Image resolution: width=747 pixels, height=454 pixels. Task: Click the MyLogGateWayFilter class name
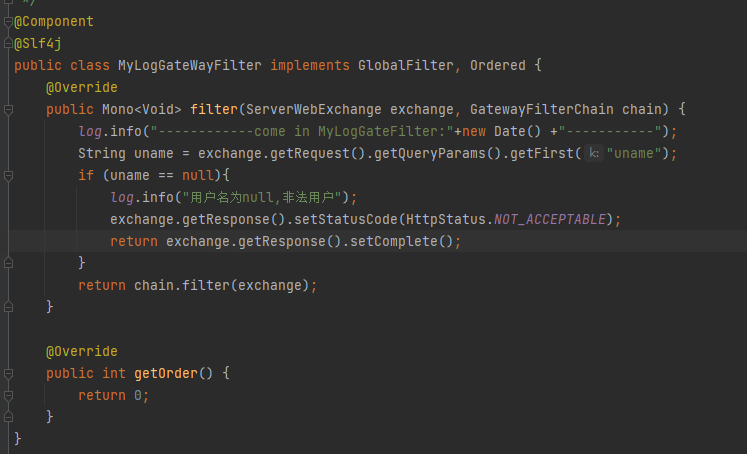pos(190,65)
